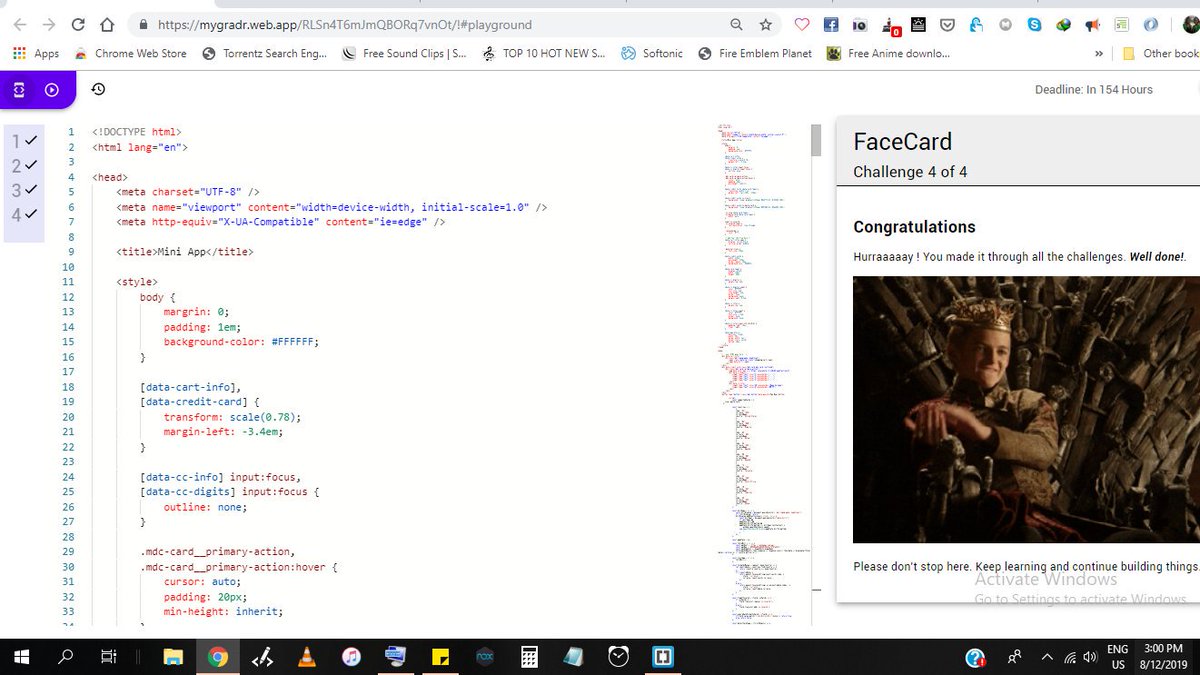Click line number 20 in the gutter
This screenshot has height=675, width=1200.
coord(67,417)
